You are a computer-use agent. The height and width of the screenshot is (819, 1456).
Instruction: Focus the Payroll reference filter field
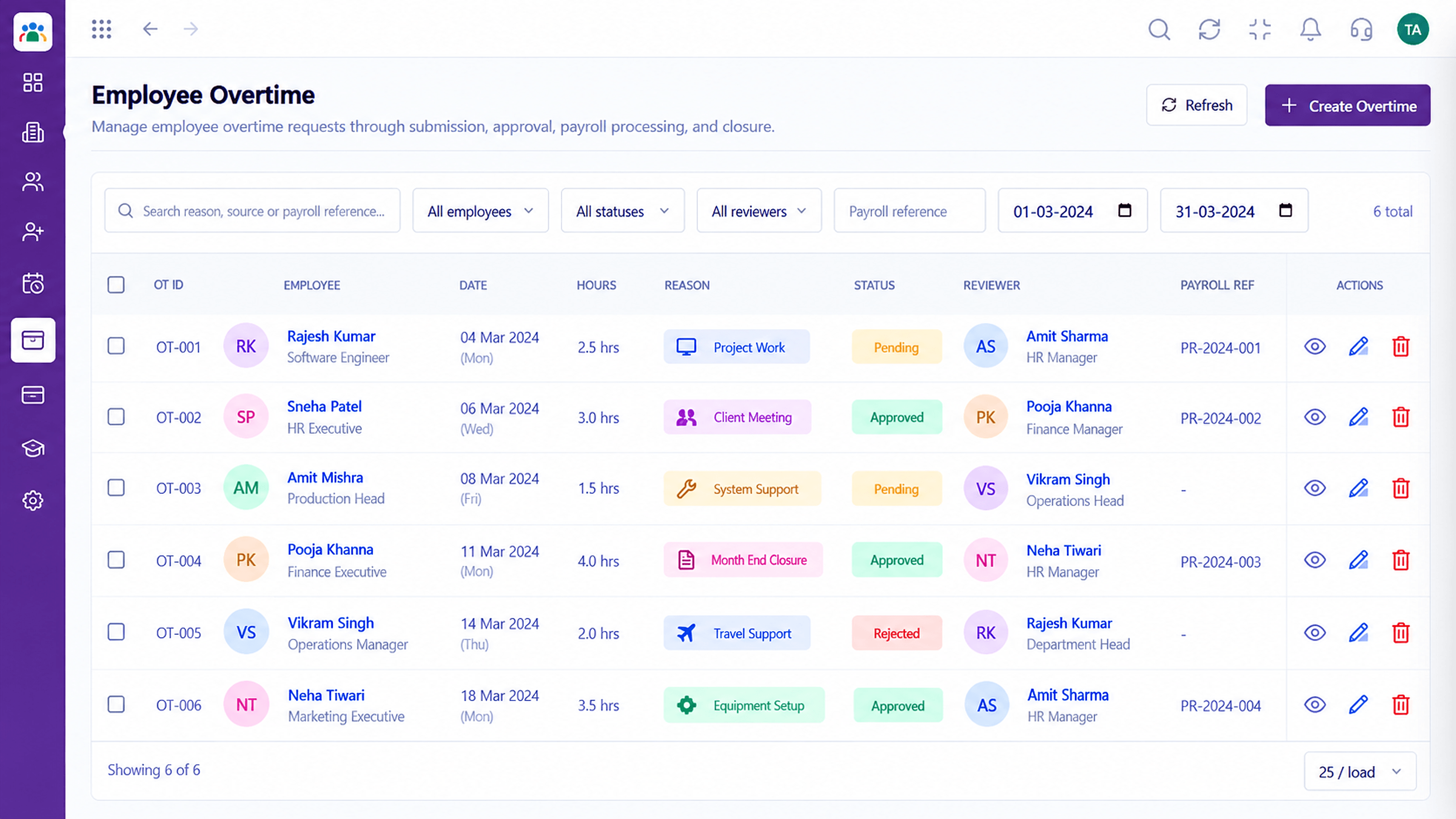[910, 211]
